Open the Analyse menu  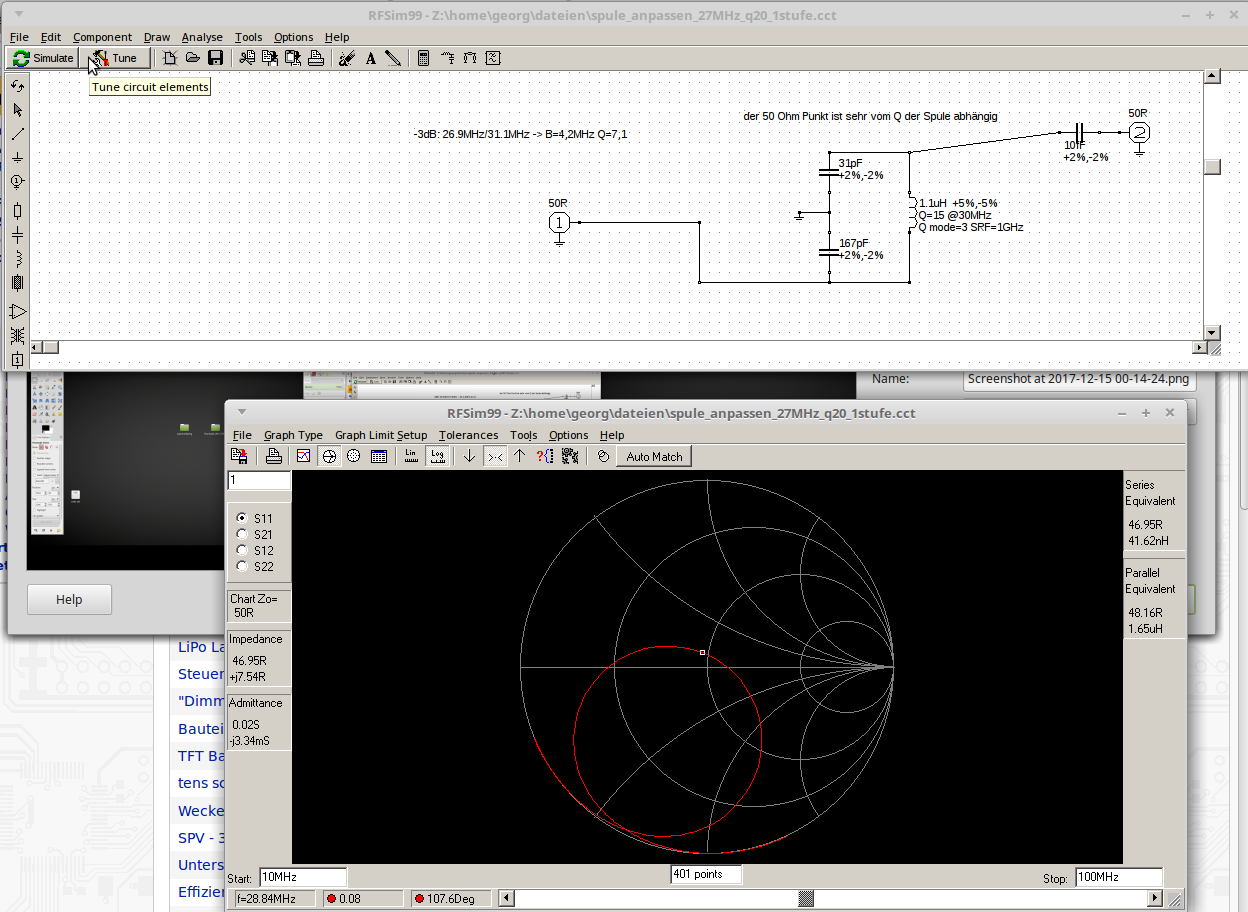coord(202,37)
